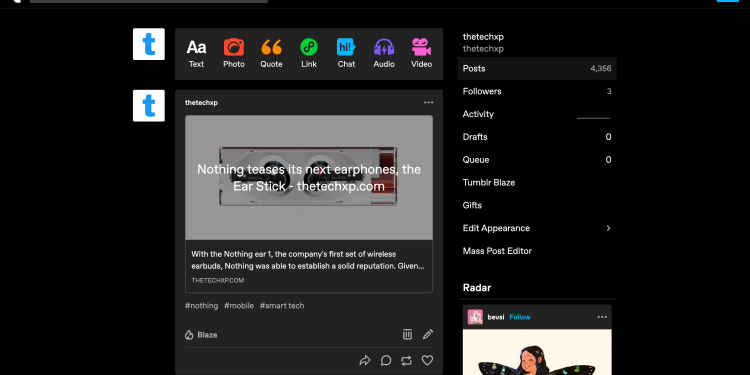
Task: Click the thetechxp blog title in sidebar
Action: (x=483, y=37)
